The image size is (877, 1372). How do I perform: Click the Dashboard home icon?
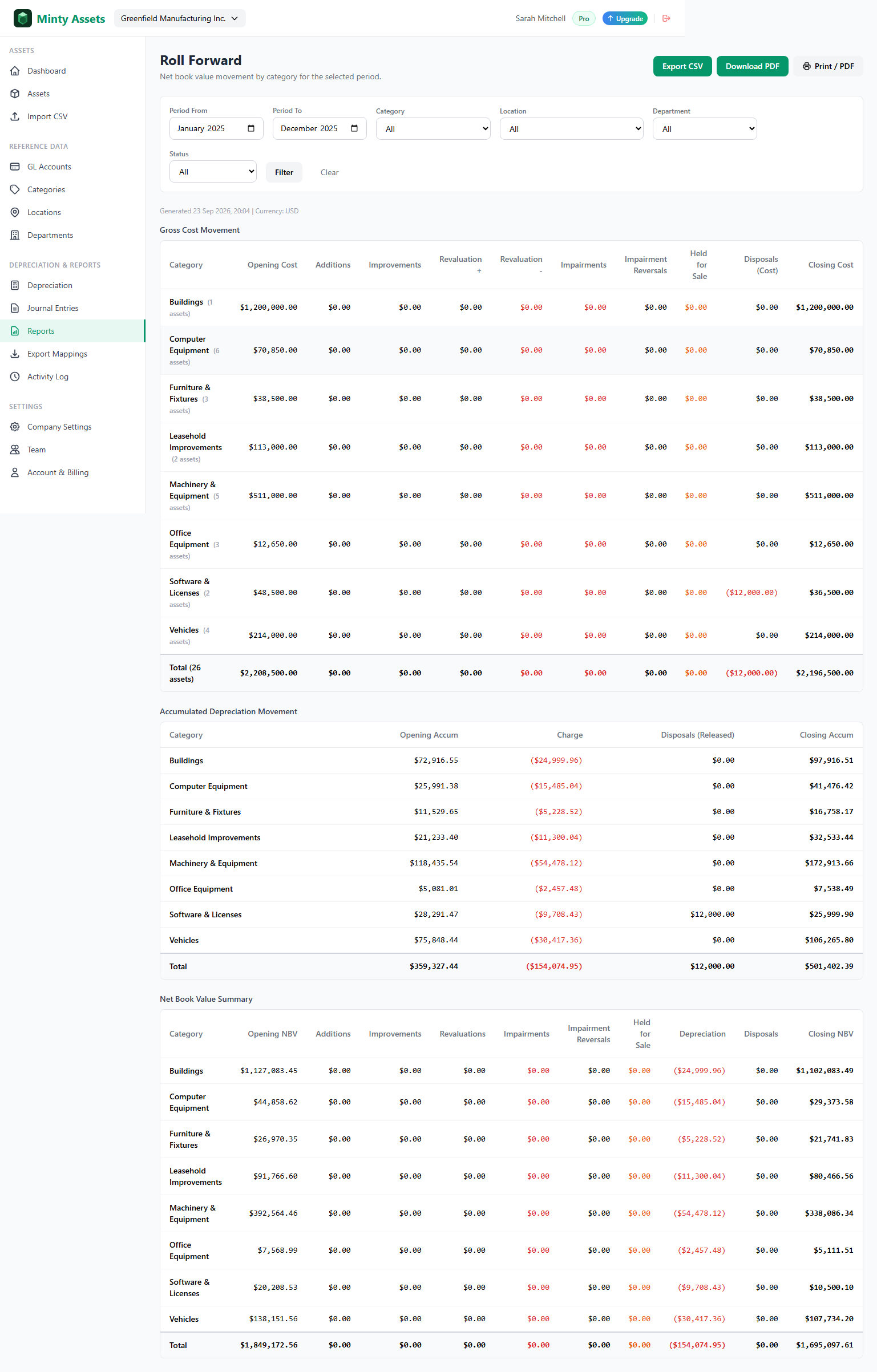pos(15,71)
